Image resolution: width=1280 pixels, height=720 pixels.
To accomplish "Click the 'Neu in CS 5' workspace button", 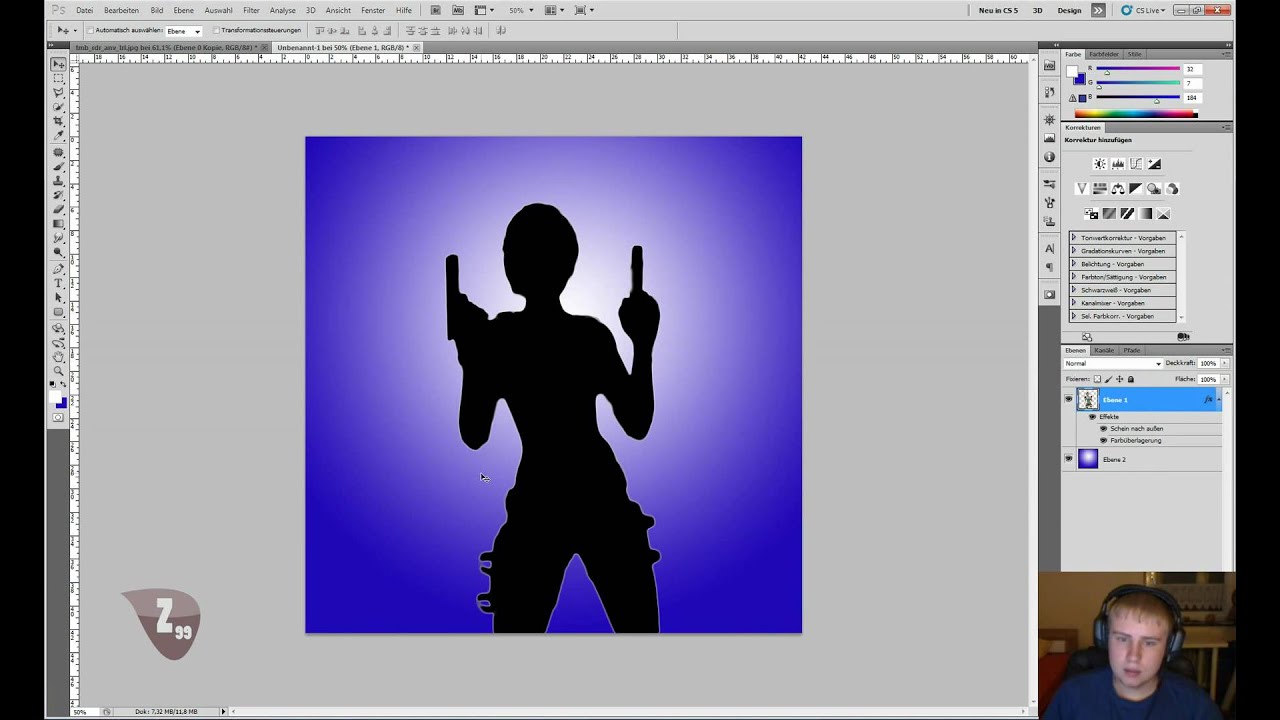I will click(998, 10).
